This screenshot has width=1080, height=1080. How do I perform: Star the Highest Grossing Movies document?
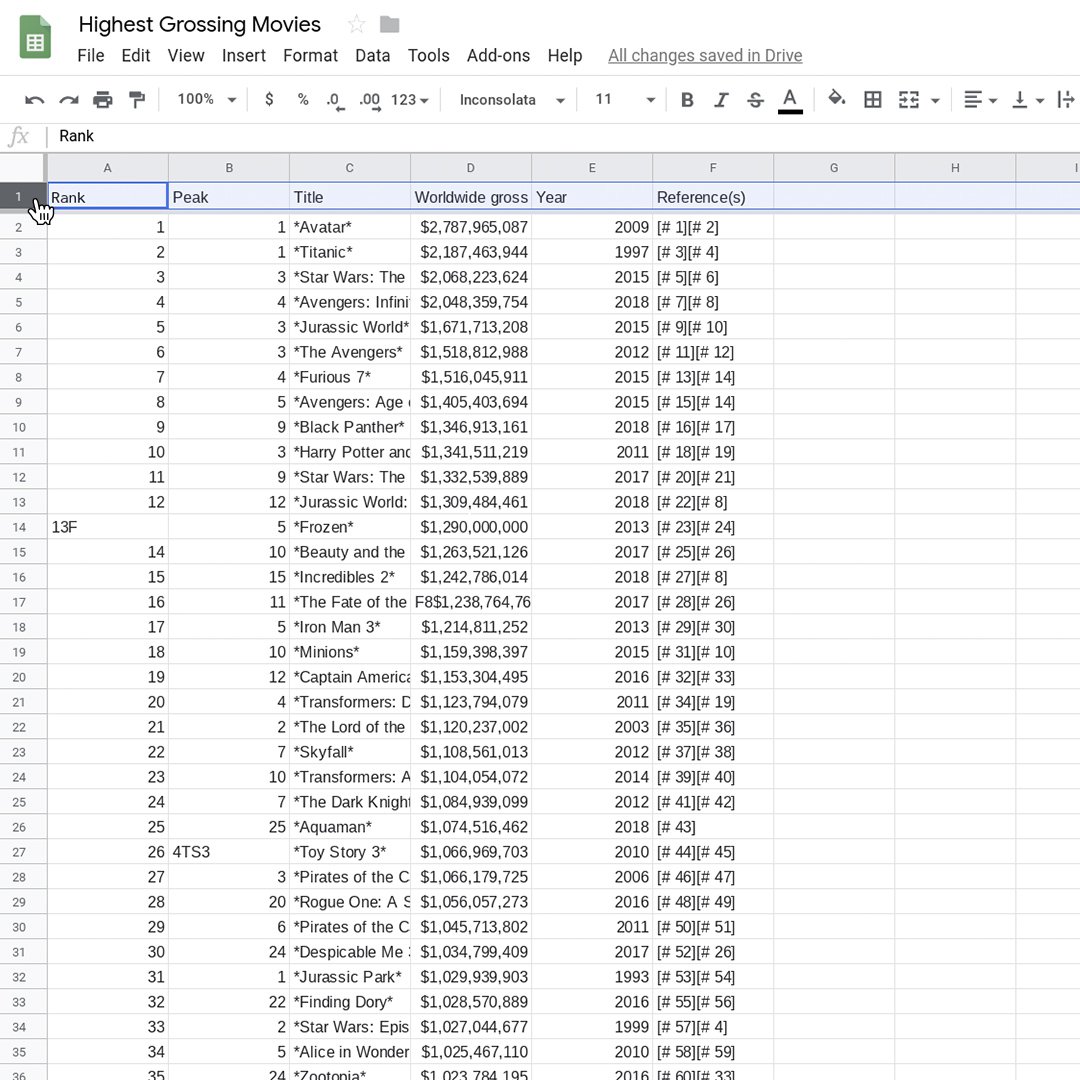click(x=356, y=25)
